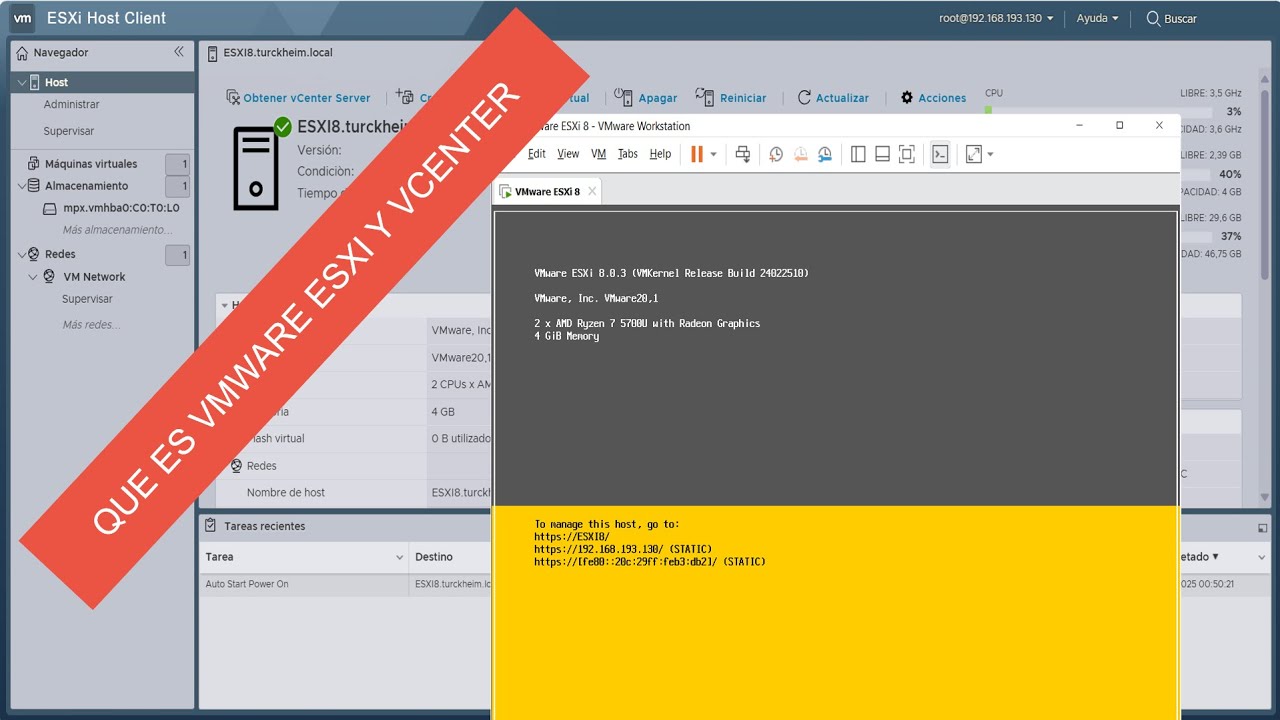Click Más almacenamiento... link
This screenshot has width=1280, height=720.
coord(117,230)
